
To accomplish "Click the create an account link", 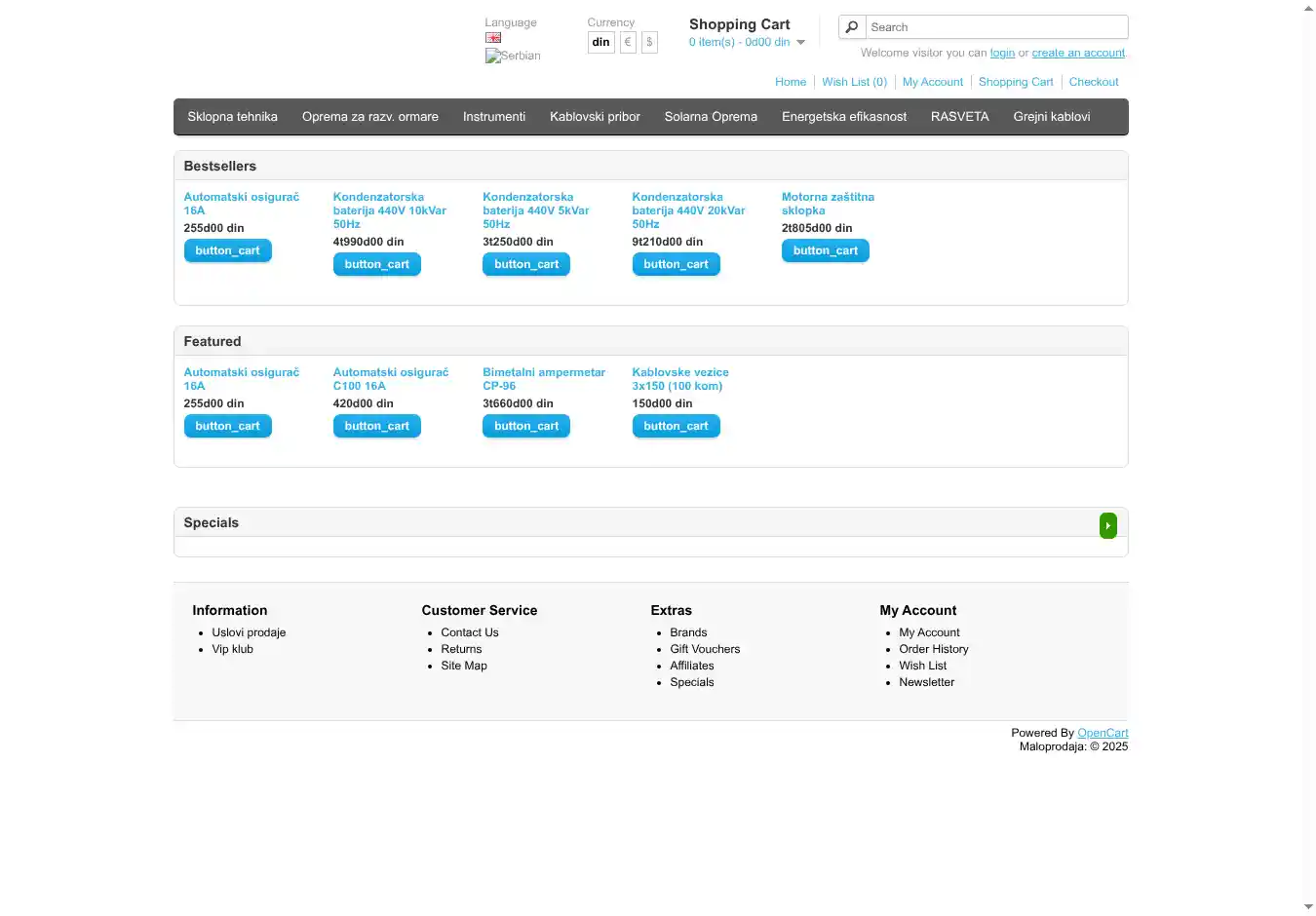I will [1078, 54].
